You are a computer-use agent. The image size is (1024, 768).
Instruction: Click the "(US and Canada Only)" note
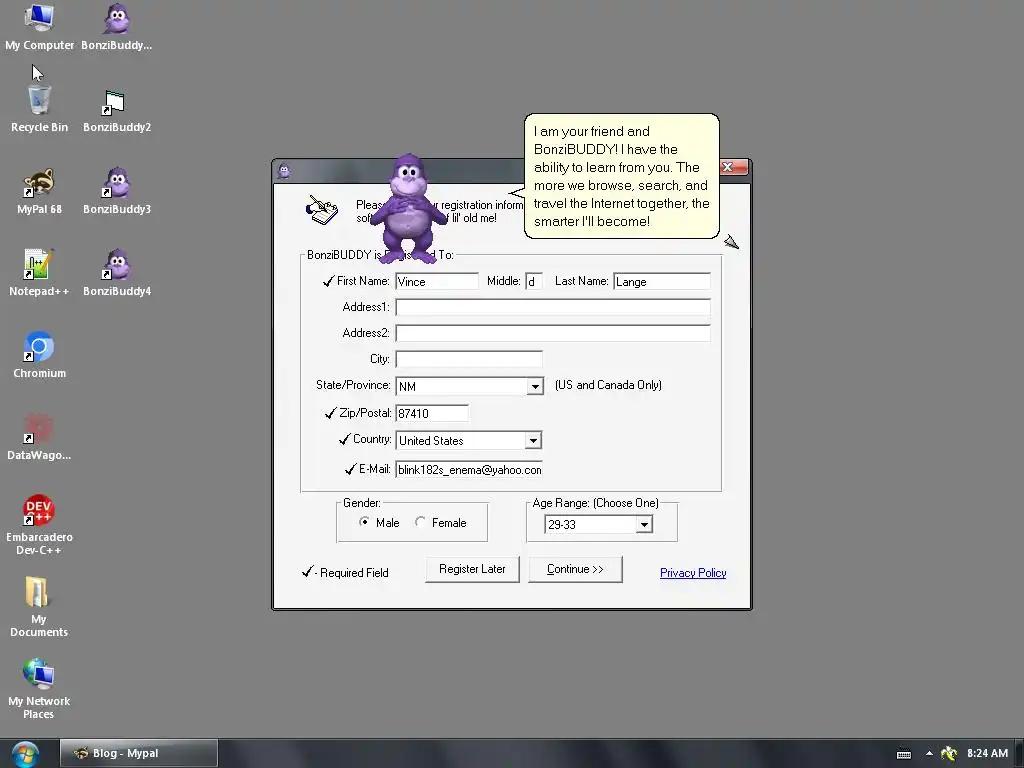(609, 385)
